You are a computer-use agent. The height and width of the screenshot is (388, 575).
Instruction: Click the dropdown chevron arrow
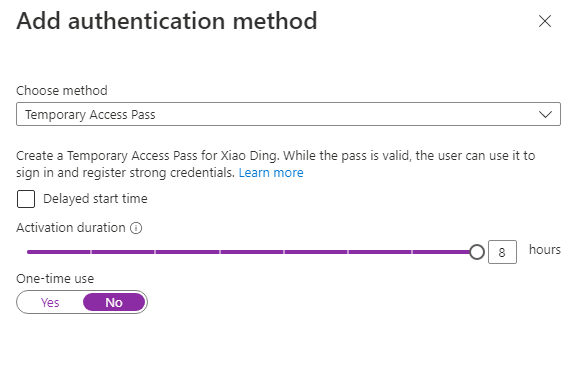pos(545,114)
